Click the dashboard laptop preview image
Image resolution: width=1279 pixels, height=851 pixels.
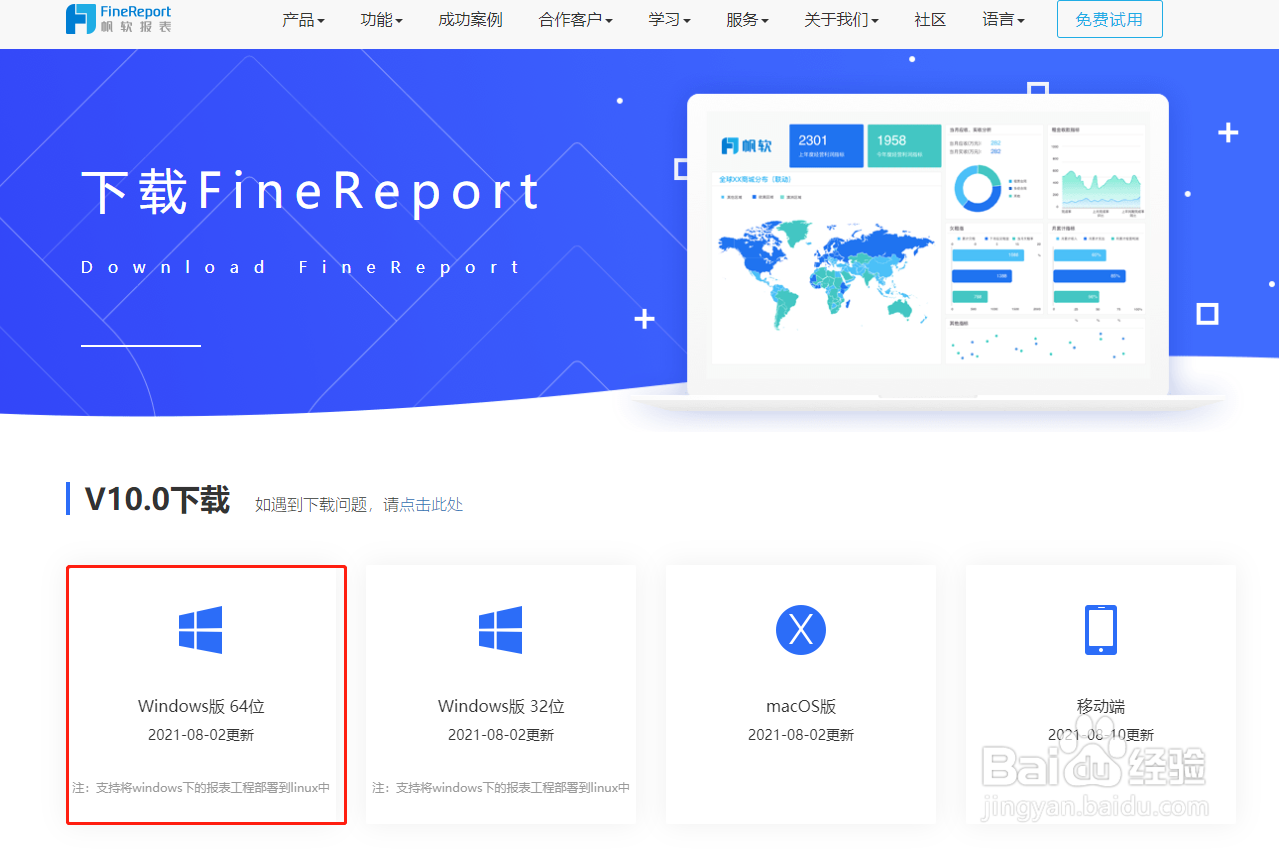(x=927, y=250)
